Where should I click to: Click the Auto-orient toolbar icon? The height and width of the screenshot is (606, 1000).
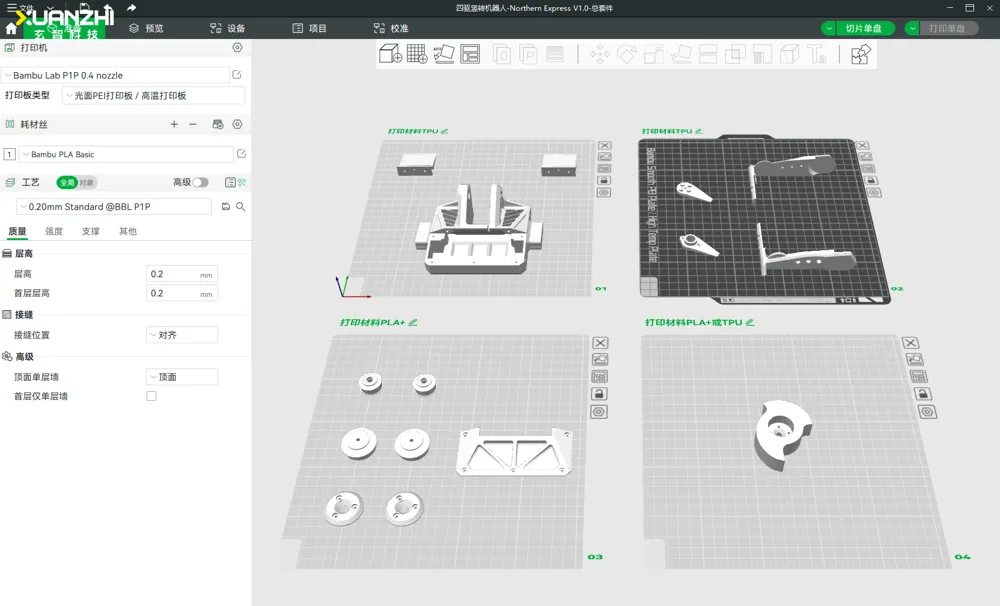click(444, 54)
